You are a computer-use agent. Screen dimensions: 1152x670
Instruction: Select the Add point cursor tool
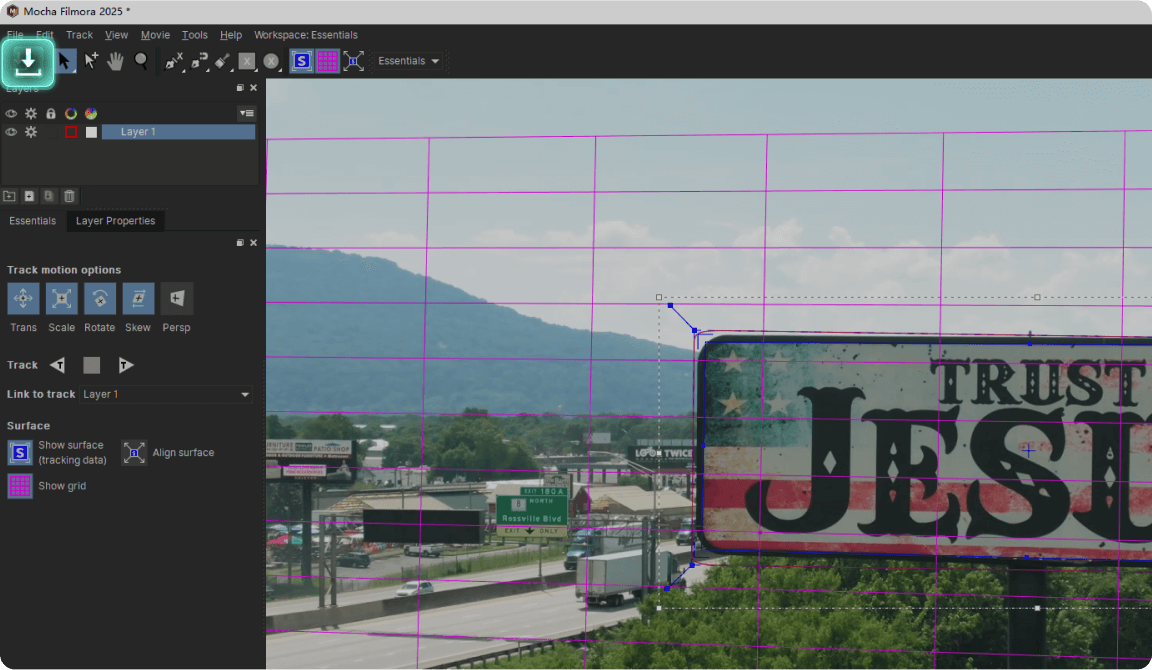90,61
